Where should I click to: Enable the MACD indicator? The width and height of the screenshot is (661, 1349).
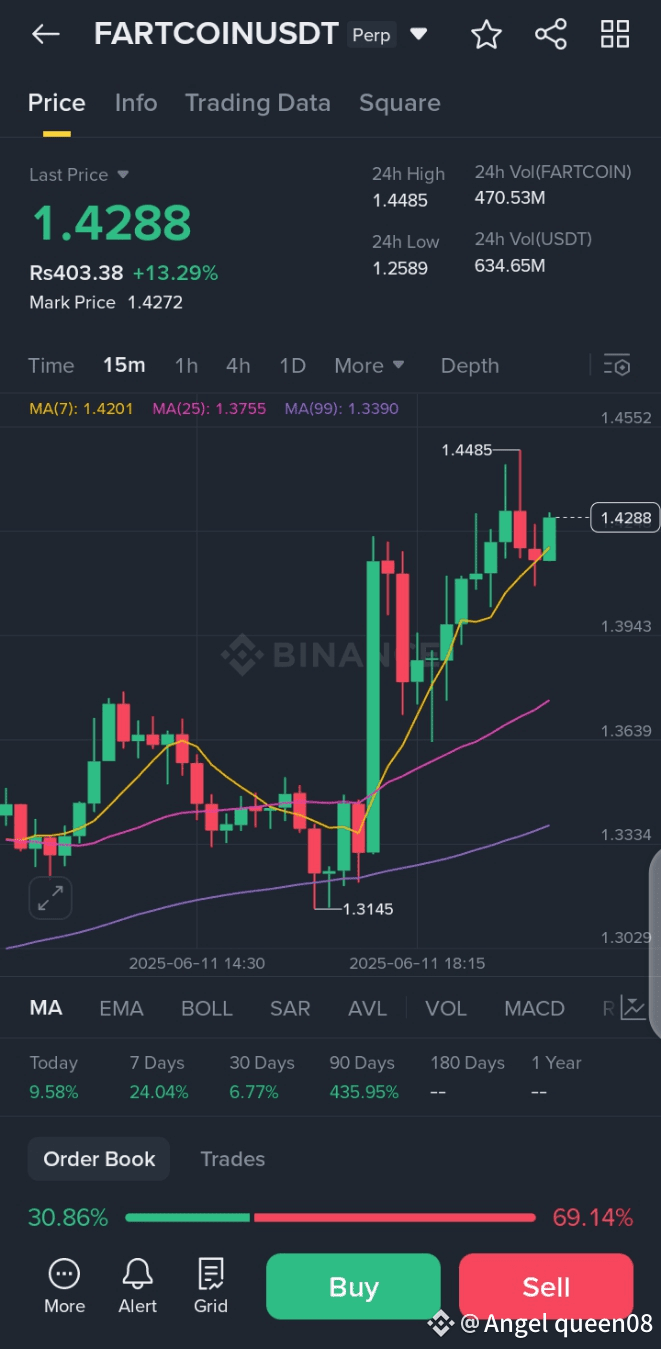(534, 1008)
